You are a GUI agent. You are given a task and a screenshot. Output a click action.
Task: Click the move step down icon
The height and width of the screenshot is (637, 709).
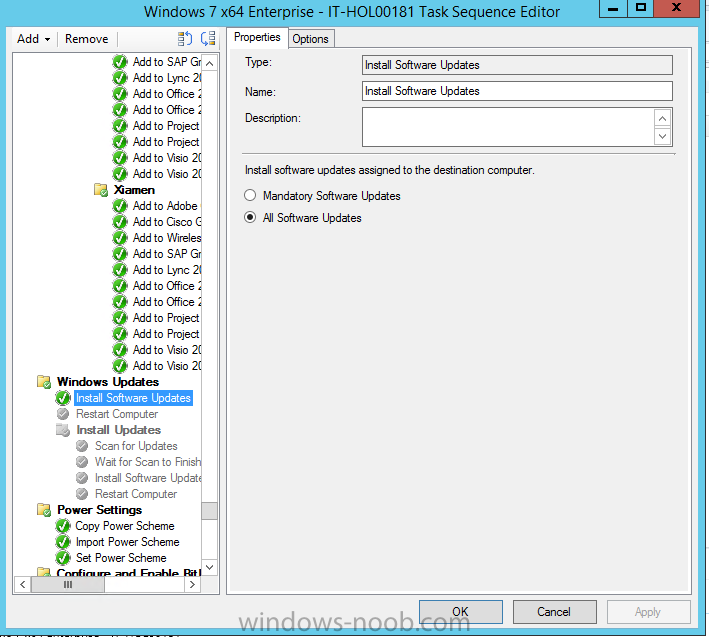click(x=207, y=39)
